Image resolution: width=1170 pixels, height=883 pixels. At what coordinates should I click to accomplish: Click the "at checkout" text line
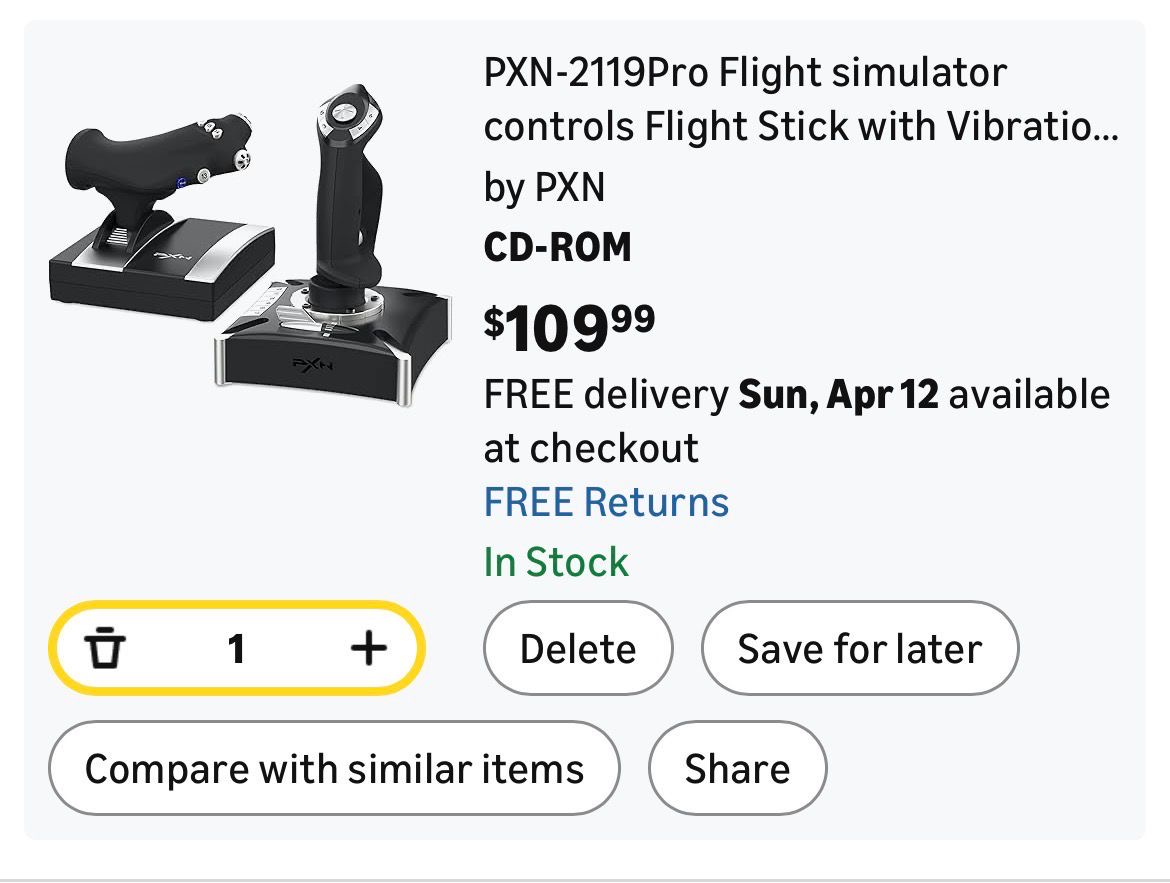(590, 448)
